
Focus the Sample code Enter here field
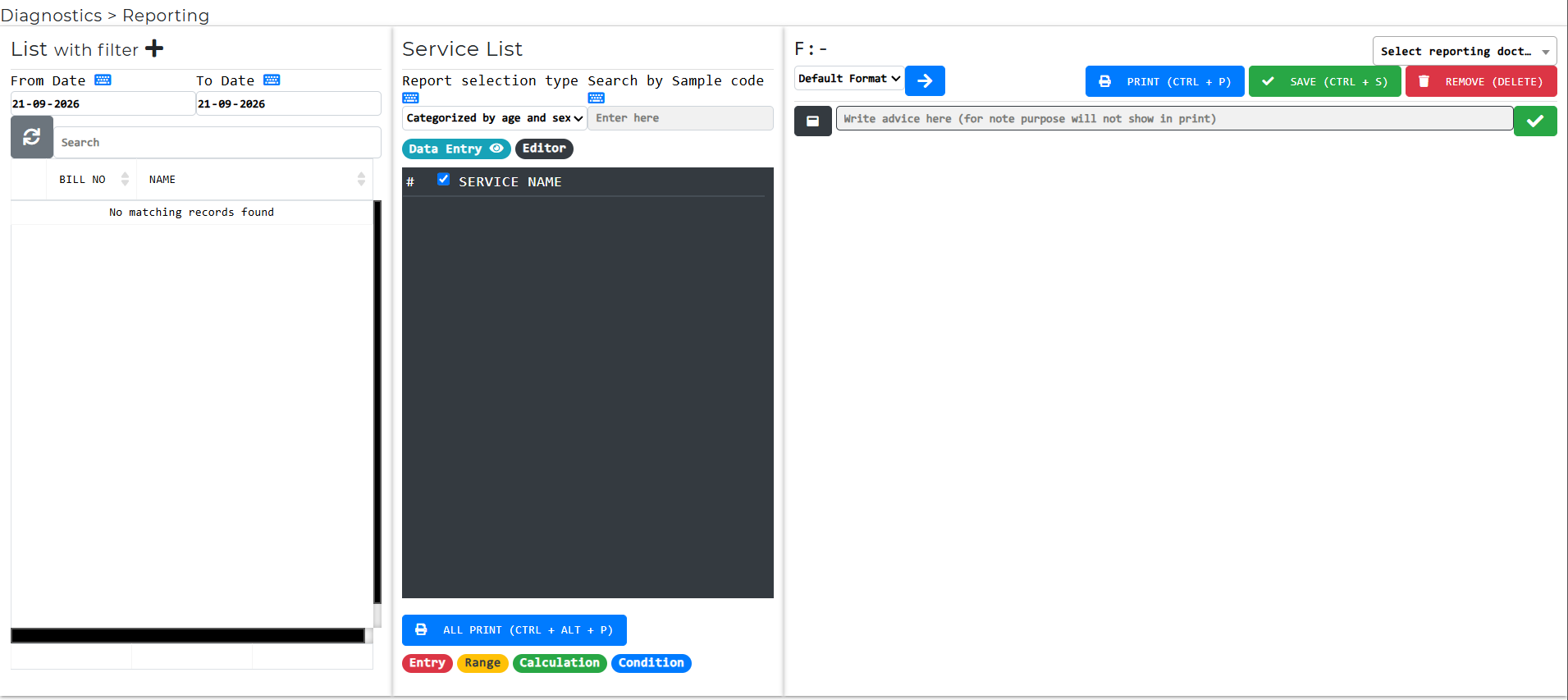click(x=680, y=118)
